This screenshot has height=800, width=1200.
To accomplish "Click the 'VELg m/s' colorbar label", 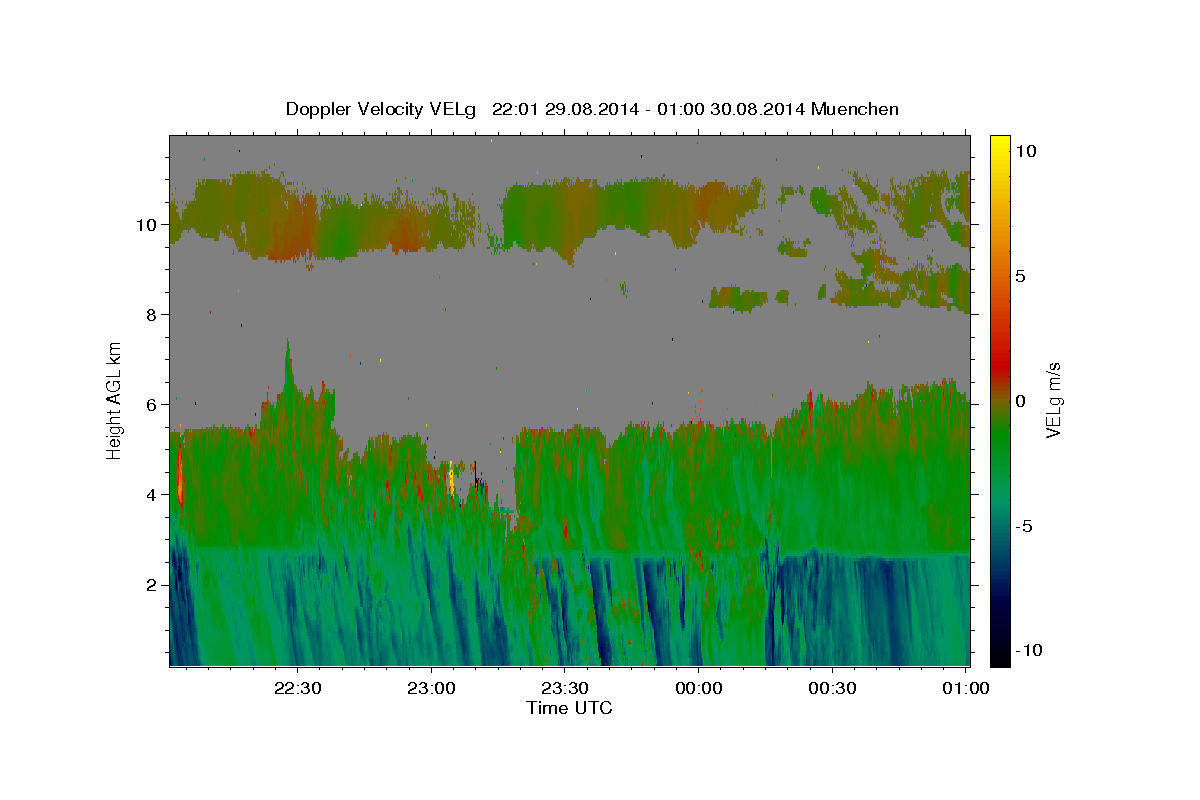I will pyautogui.click(x=1053, y=398).
